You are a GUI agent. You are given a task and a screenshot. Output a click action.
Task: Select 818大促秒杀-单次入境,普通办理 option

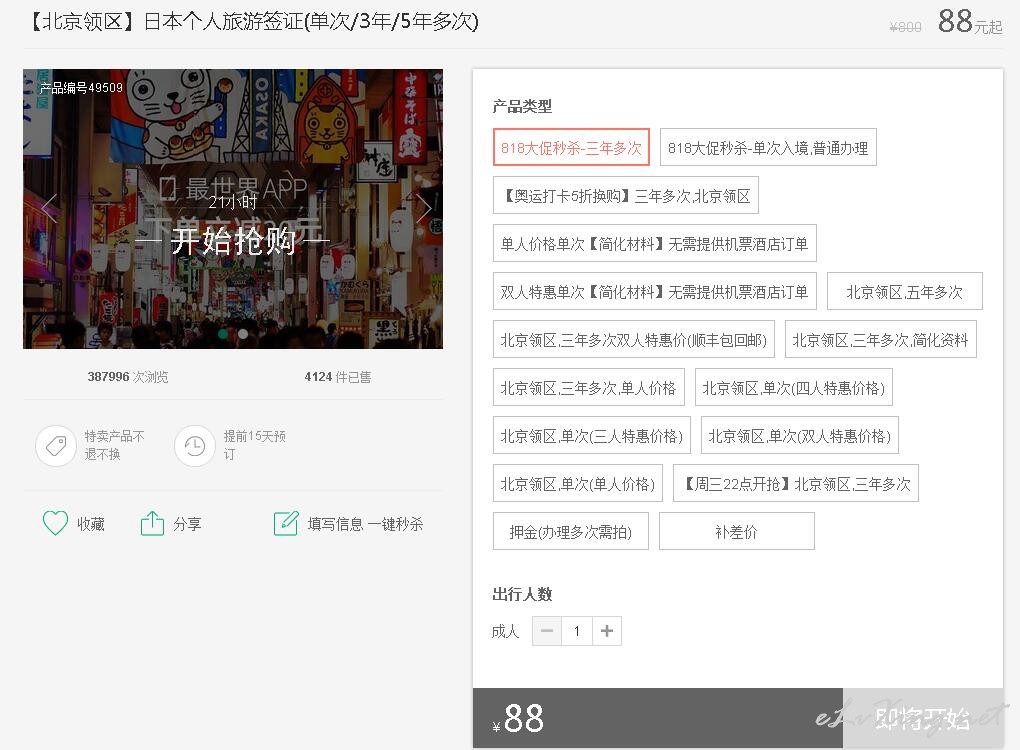(x=768, y=148)
